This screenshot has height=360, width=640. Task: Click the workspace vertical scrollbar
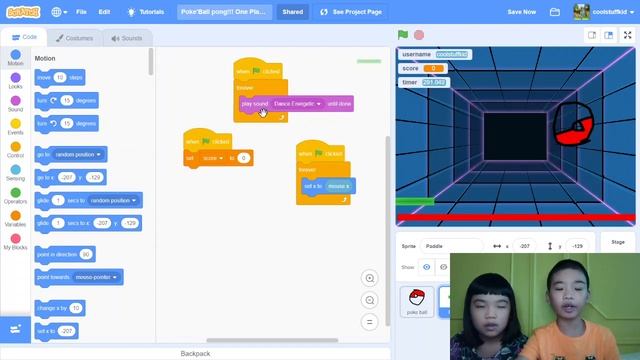(387, 231)
